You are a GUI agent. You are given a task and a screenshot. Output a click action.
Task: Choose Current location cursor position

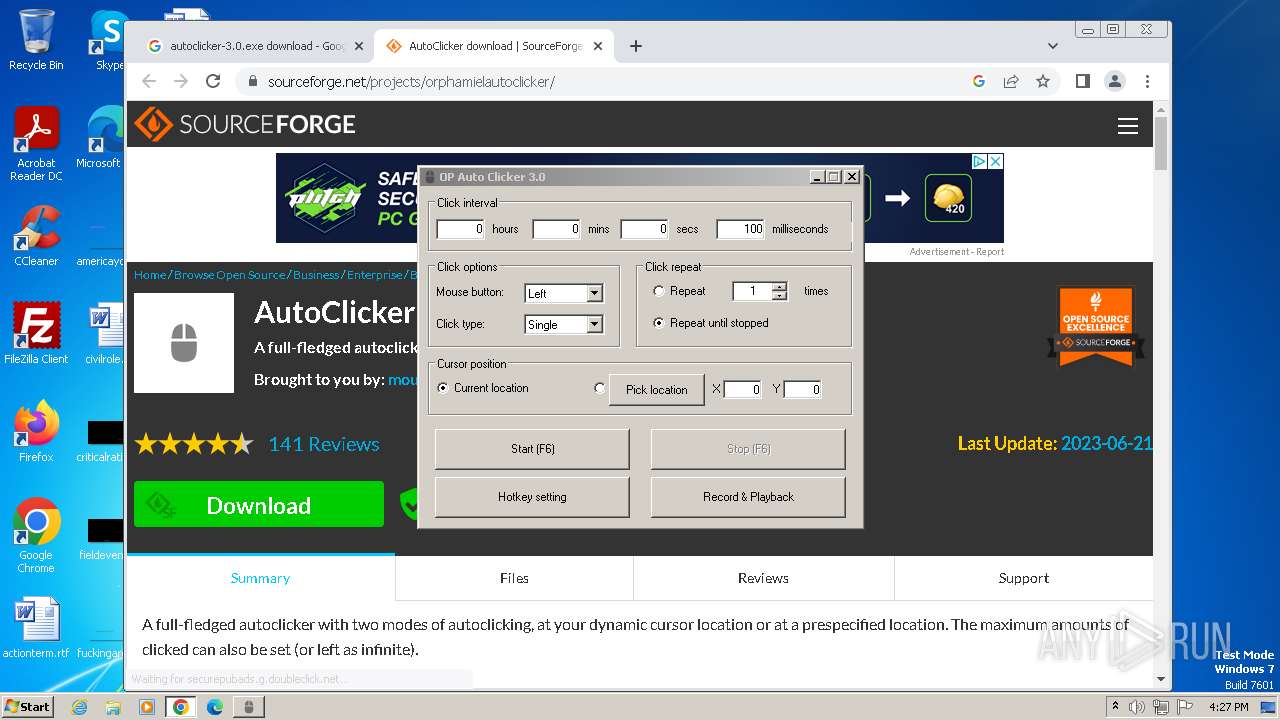click(x=443, y=388)
